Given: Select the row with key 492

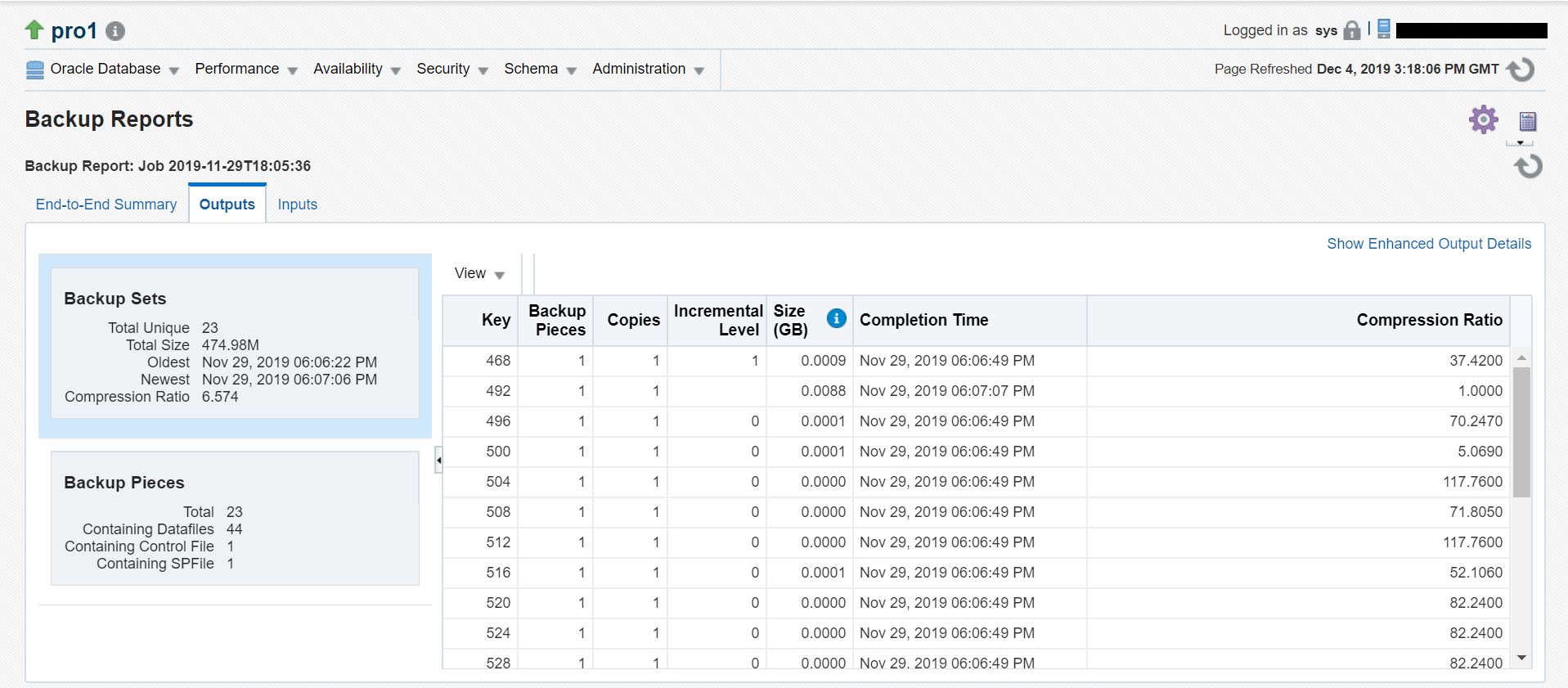Looking at the screenshot, I should (x=976, y=391).
